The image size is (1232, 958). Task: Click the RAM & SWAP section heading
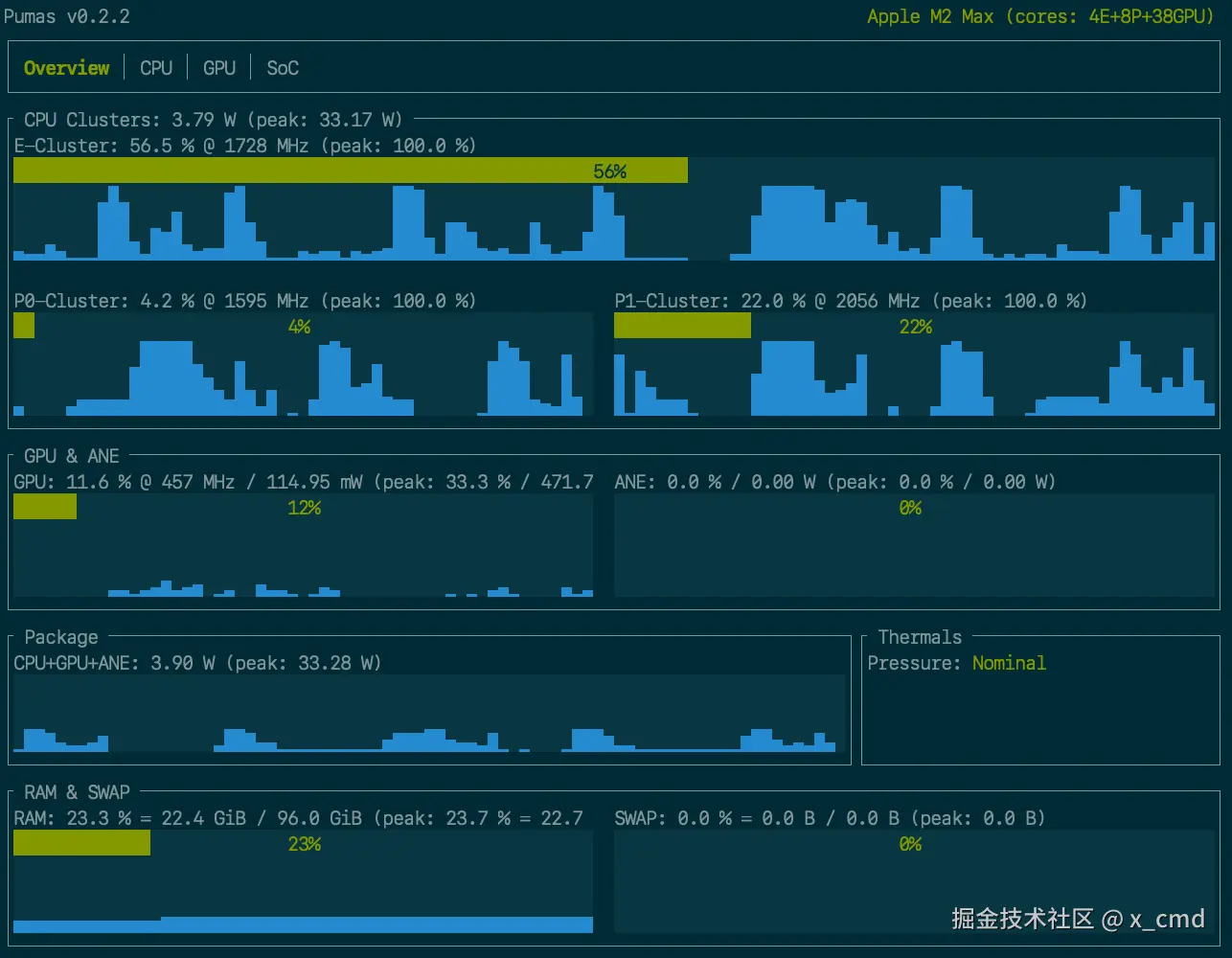[x=77, y=792]
